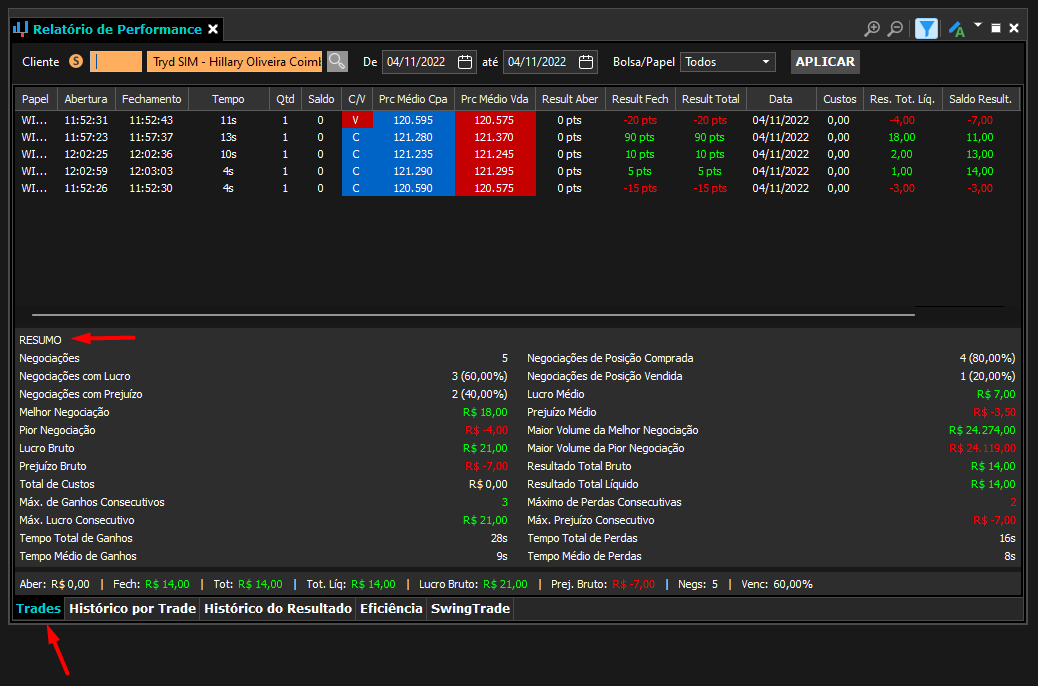1038x686 pixels.
Task: Click the Res. Tot. Líq. column header
Action: (x=902, y=99)
